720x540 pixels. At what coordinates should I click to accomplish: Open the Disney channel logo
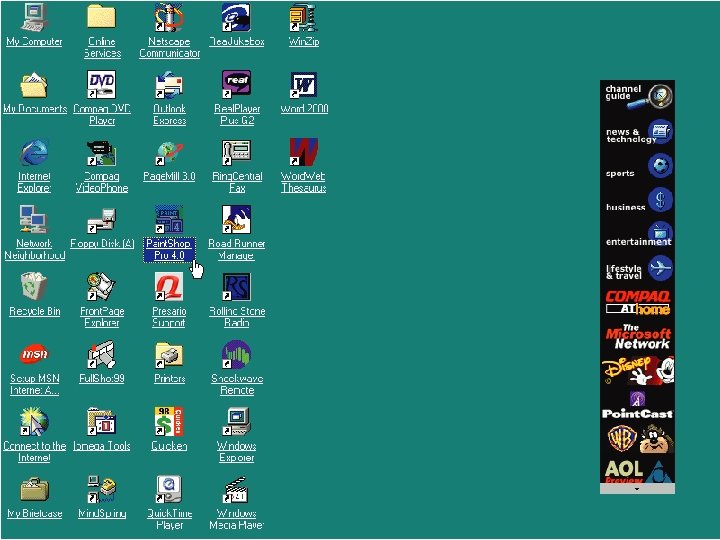click(x=637, y=371)
